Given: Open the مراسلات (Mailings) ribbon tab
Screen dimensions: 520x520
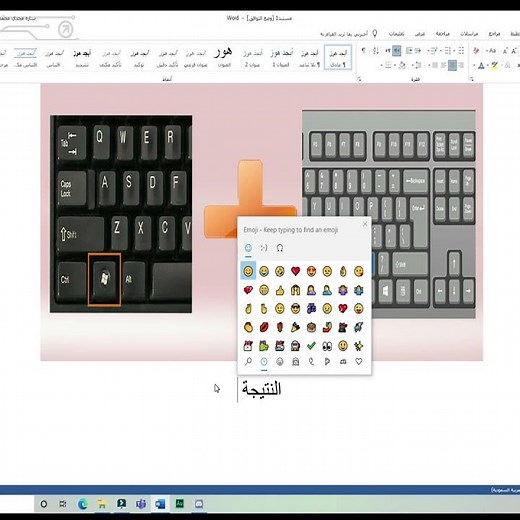Looking at the screenshot, I should [469, 34].
